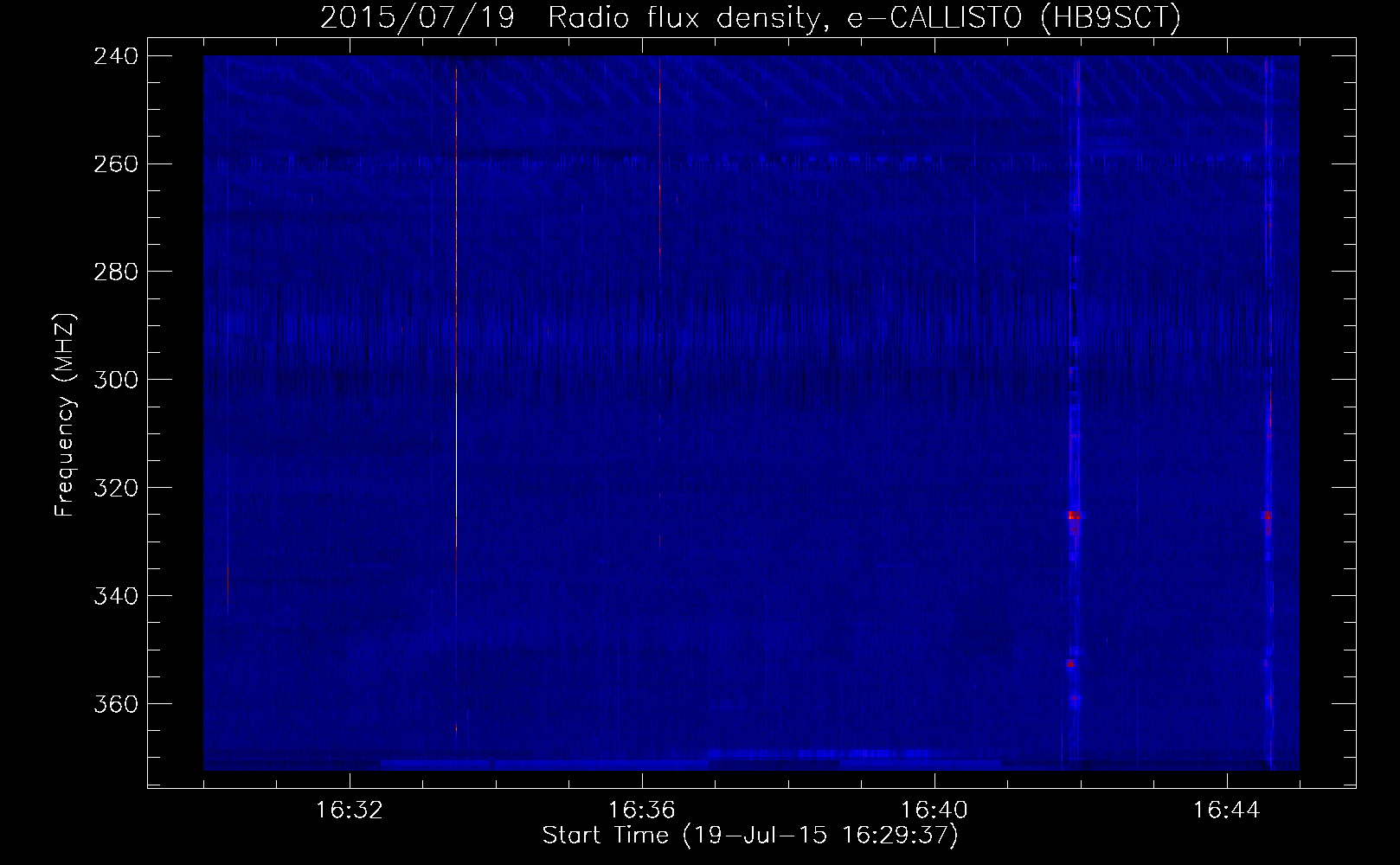Click the 16:36 time tick label
1400x865 pixels.
[642, 811]
